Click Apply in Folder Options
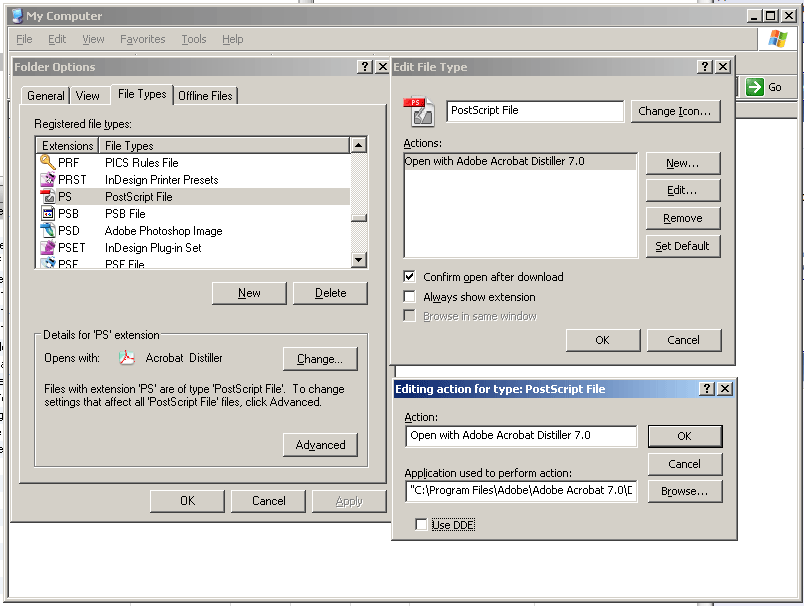The width and height of the screenshot is (804, 606). 349,501
